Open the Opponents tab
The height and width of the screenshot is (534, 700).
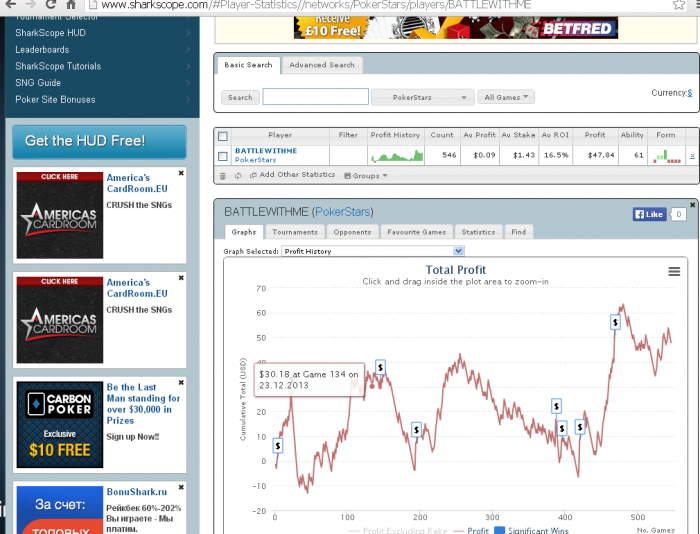point(352,232)
